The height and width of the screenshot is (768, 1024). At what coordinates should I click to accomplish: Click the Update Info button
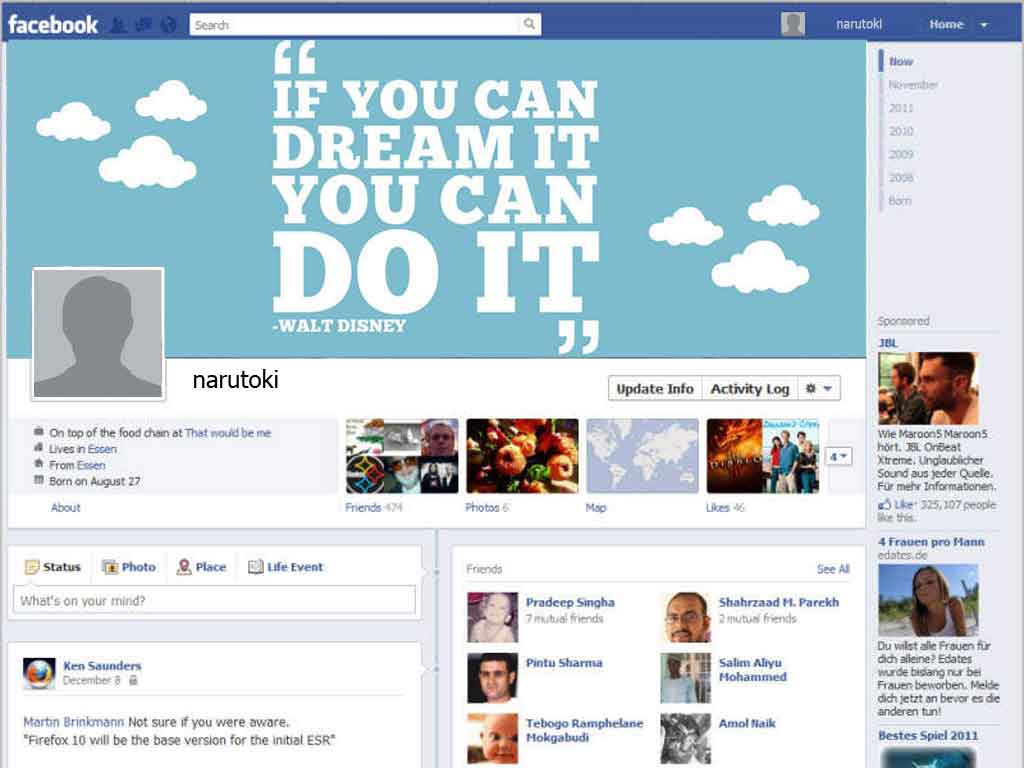click(x=655, y=389)
